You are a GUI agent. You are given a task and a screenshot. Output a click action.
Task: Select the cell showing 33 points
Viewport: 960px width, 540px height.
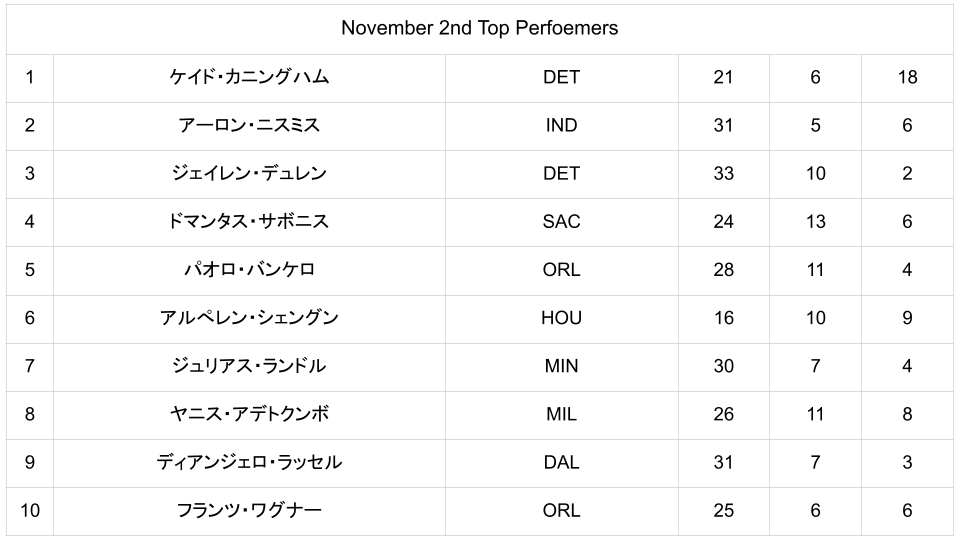click(x=723, y=173)
